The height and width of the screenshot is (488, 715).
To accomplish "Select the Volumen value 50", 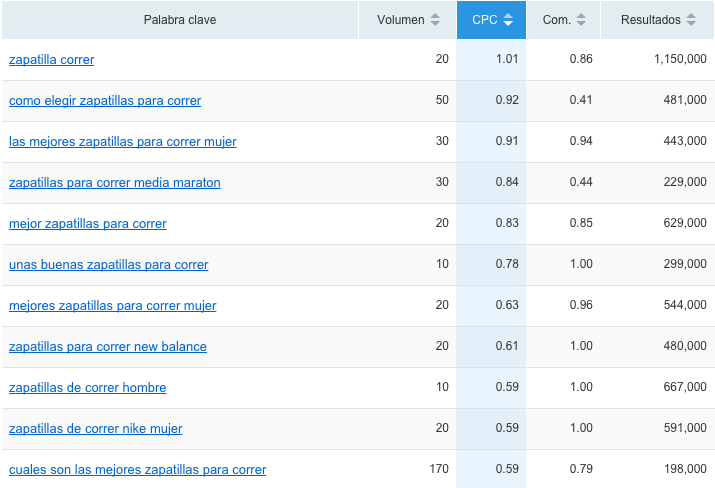I will pyautogui.click(x=442, y=100).
